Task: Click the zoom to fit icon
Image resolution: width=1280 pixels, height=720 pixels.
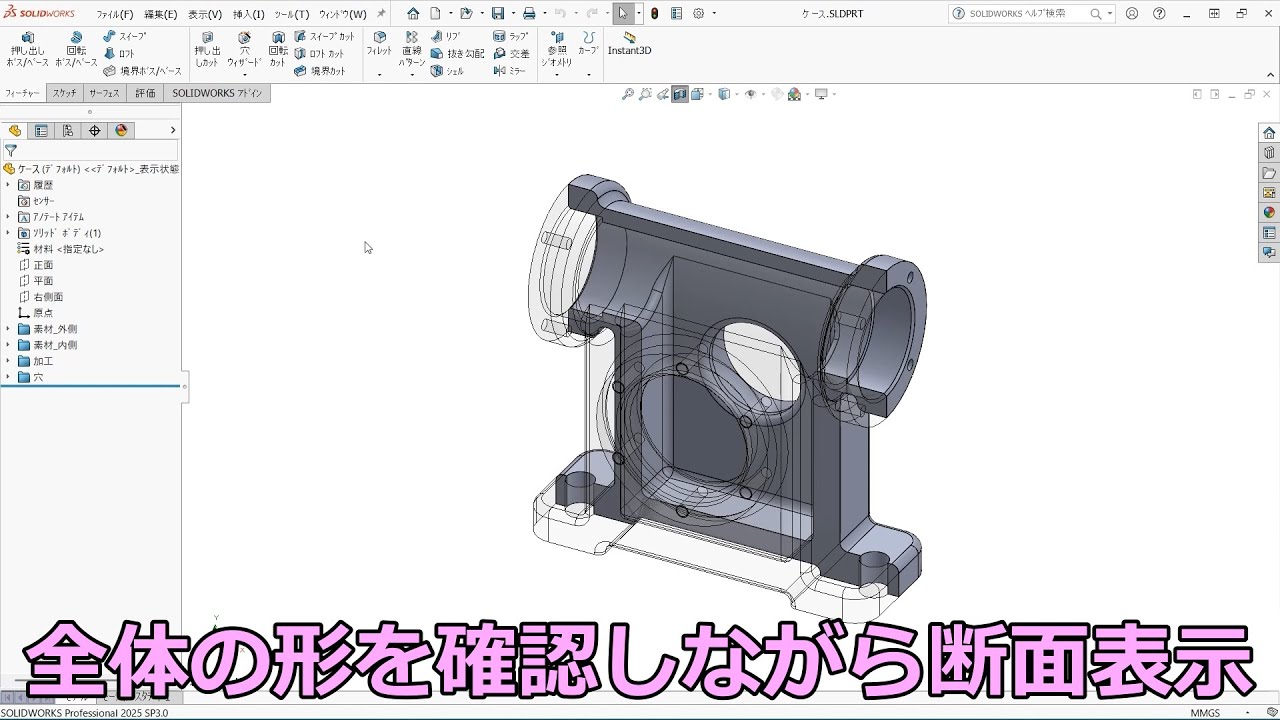Action: (x=628, y=95)
